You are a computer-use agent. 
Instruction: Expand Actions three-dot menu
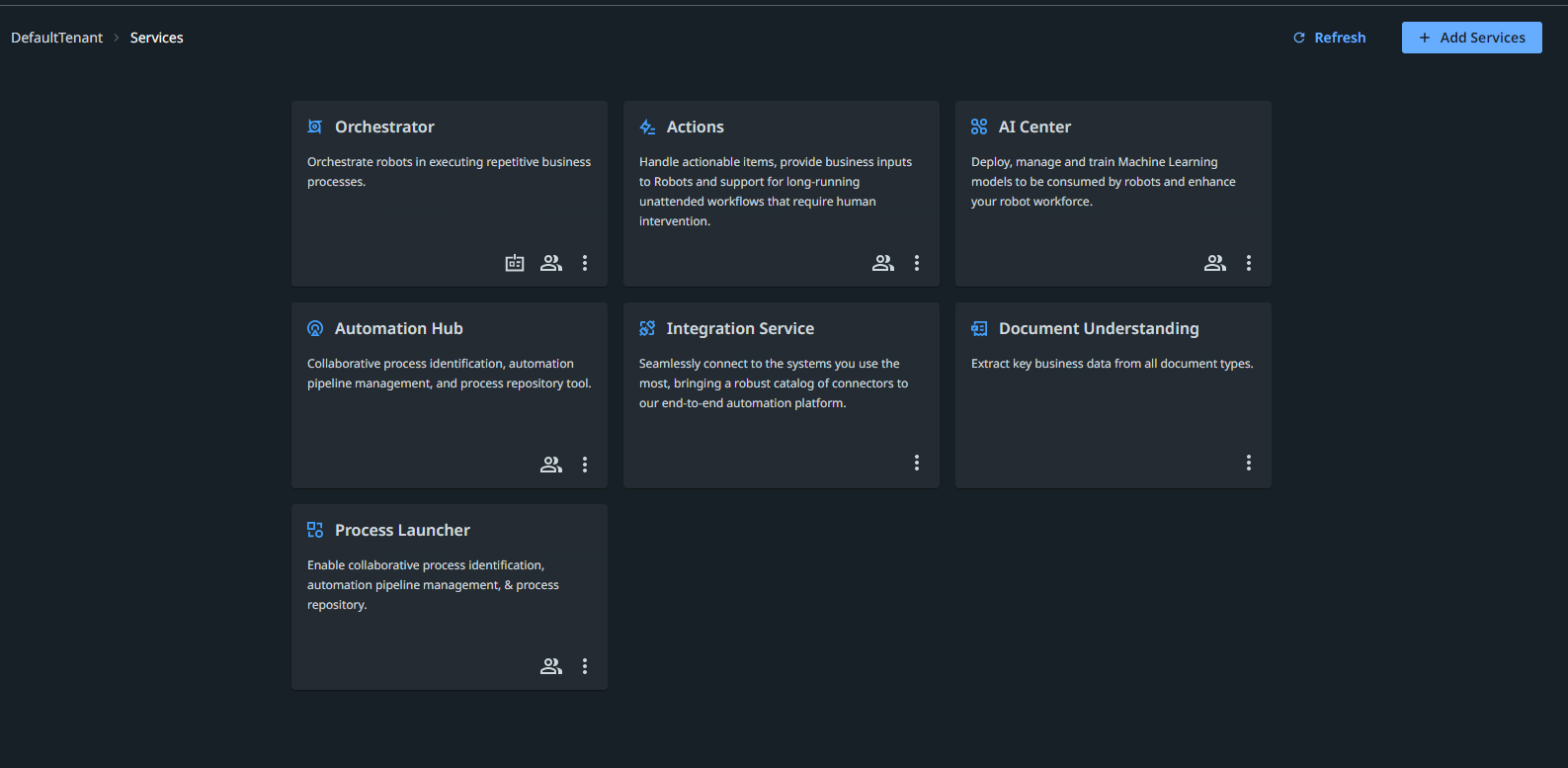pos(917,263)
